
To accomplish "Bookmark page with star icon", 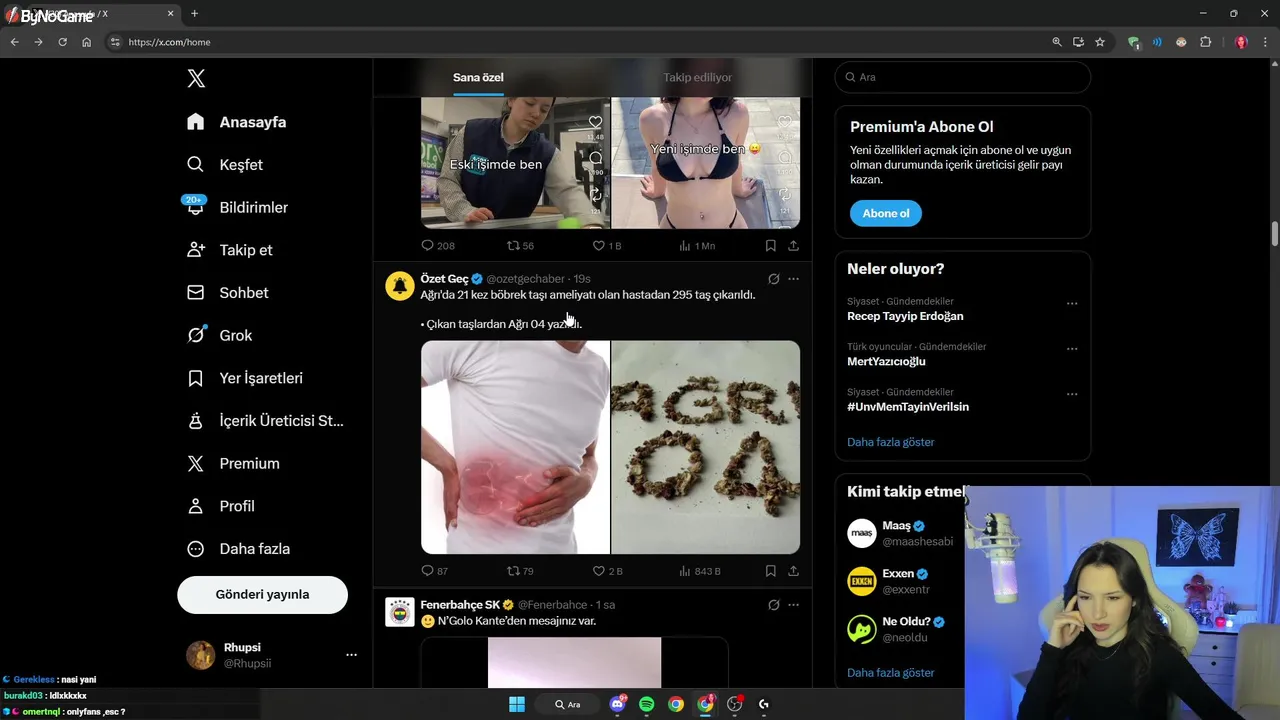I will (1100, 42).
